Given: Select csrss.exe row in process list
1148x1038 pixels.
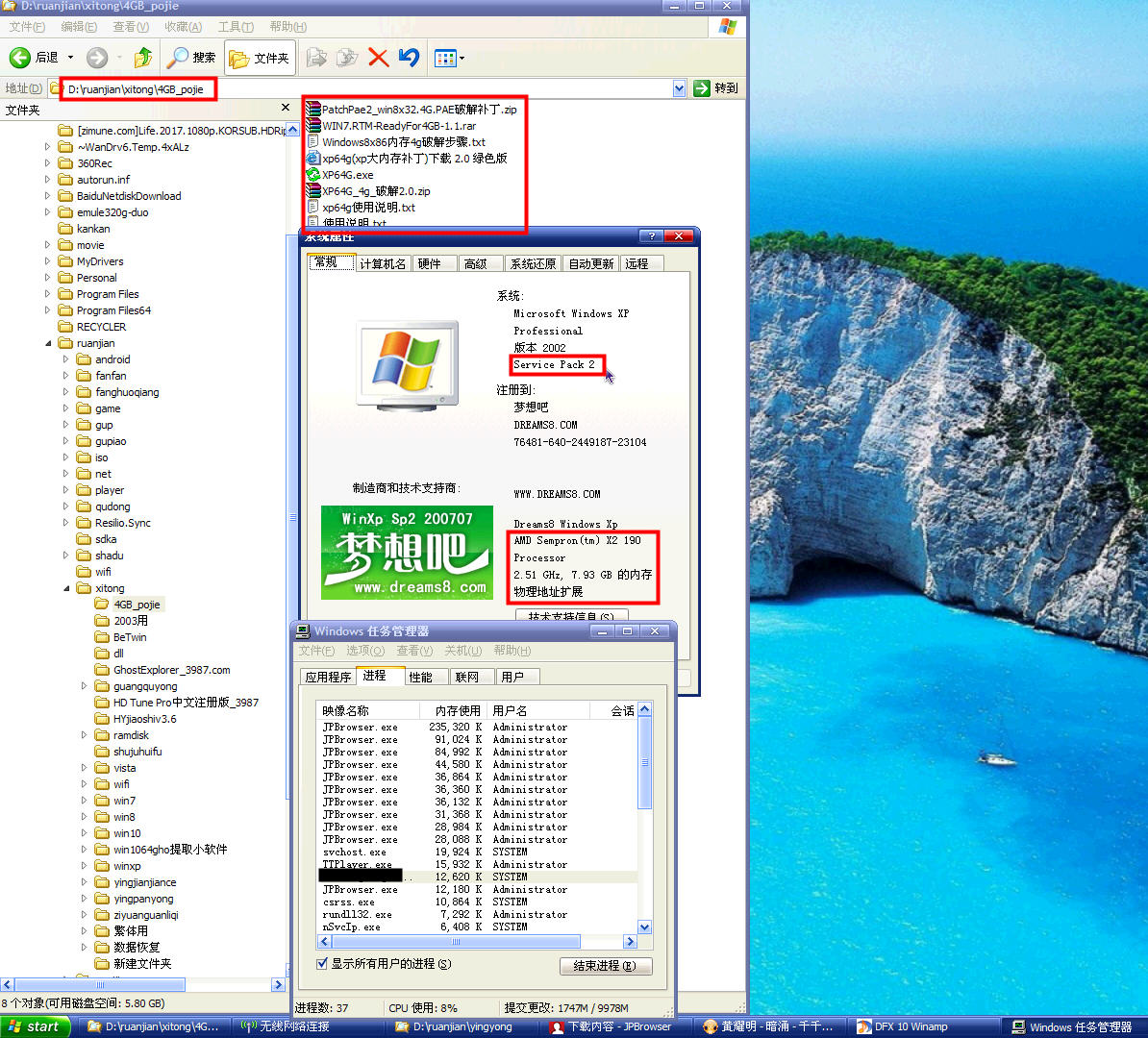Looking at the screenshot, I should click(x=477, y=902).
